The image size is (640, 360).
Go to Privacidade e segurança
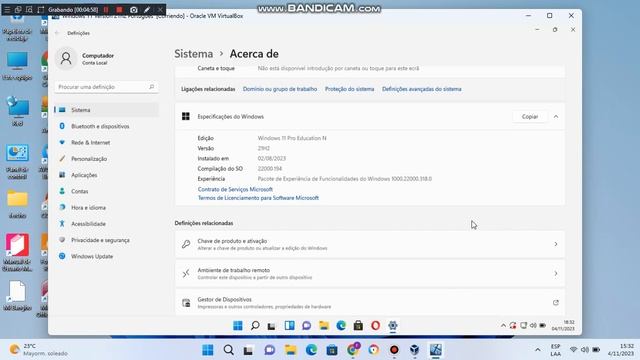[x=107, y=240]
